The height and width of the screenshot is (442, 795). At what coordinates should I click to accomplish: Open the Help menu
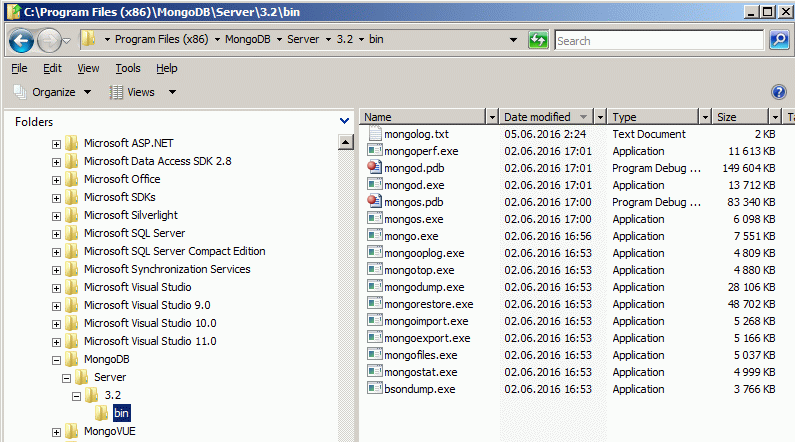(167, 68)
